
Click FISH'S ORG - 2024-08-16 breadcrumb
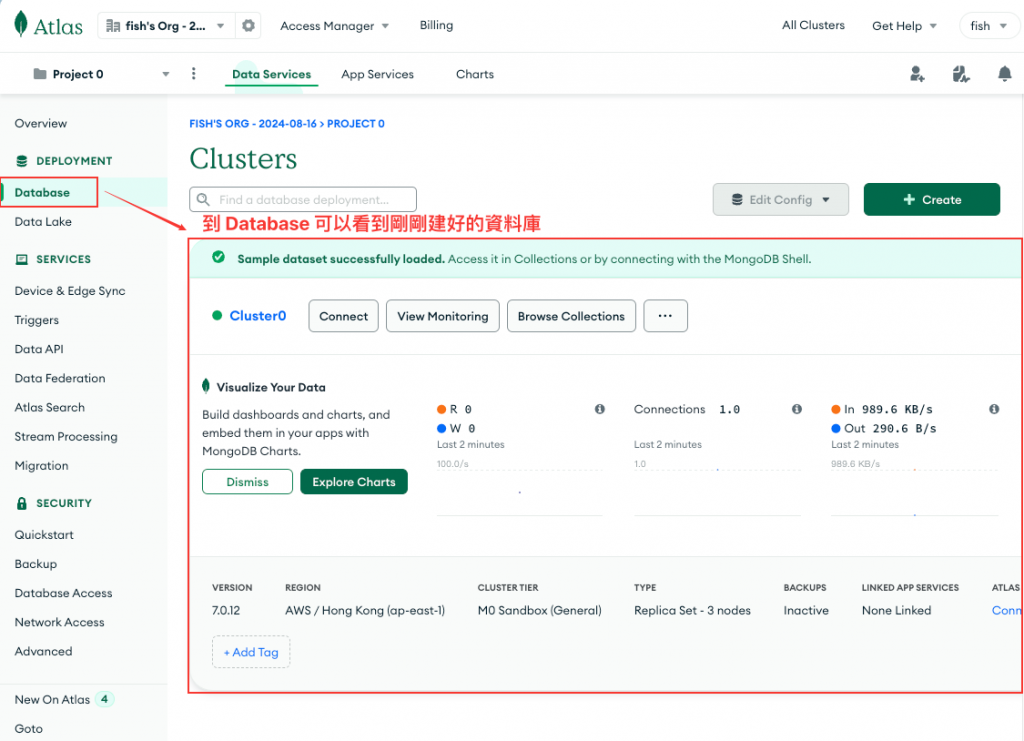[x=253, y=123]
